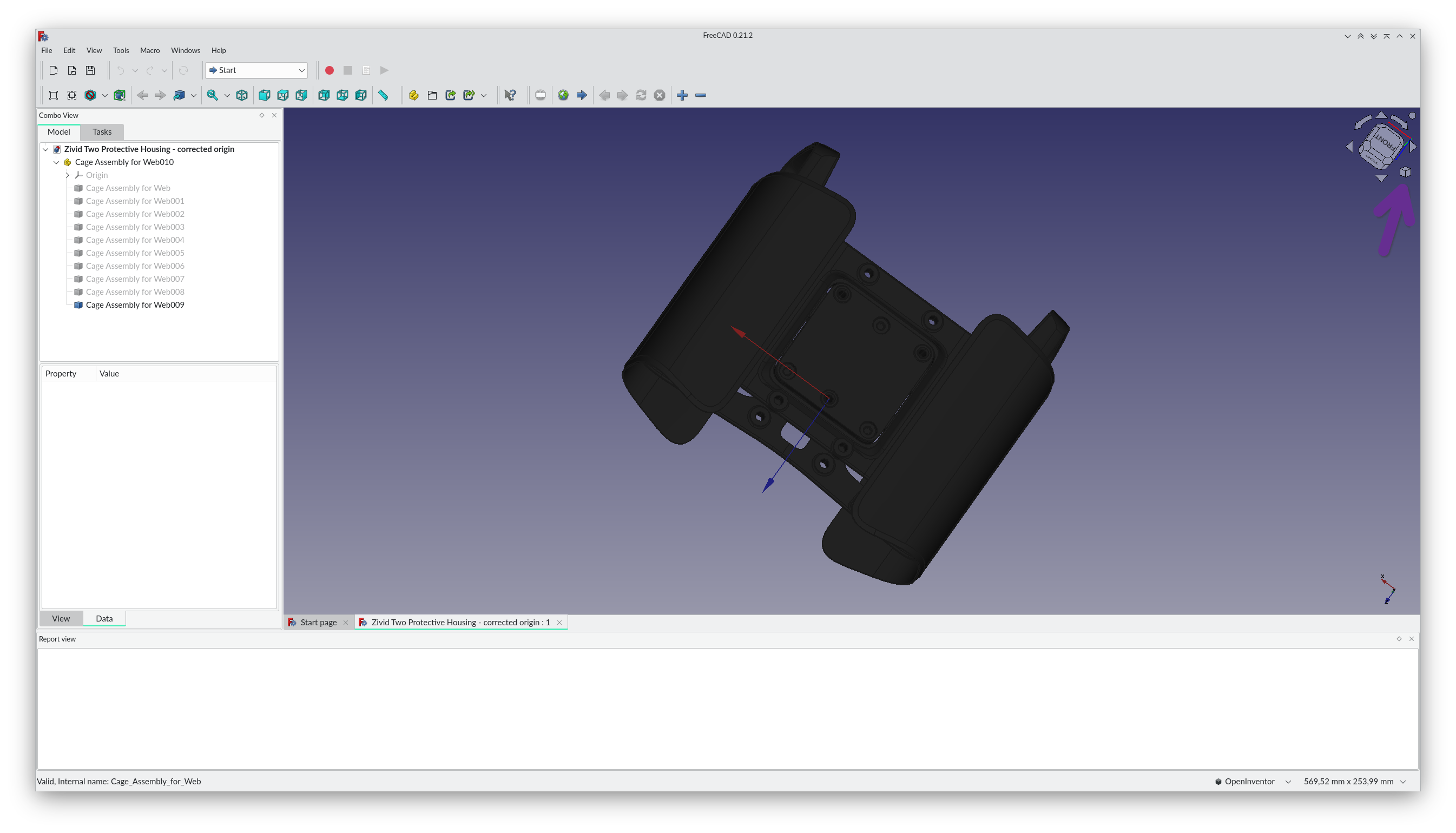Screen dimensions: 1456x833
Task: Switch to the Tasks tab
Action: [x=102, y=132]
